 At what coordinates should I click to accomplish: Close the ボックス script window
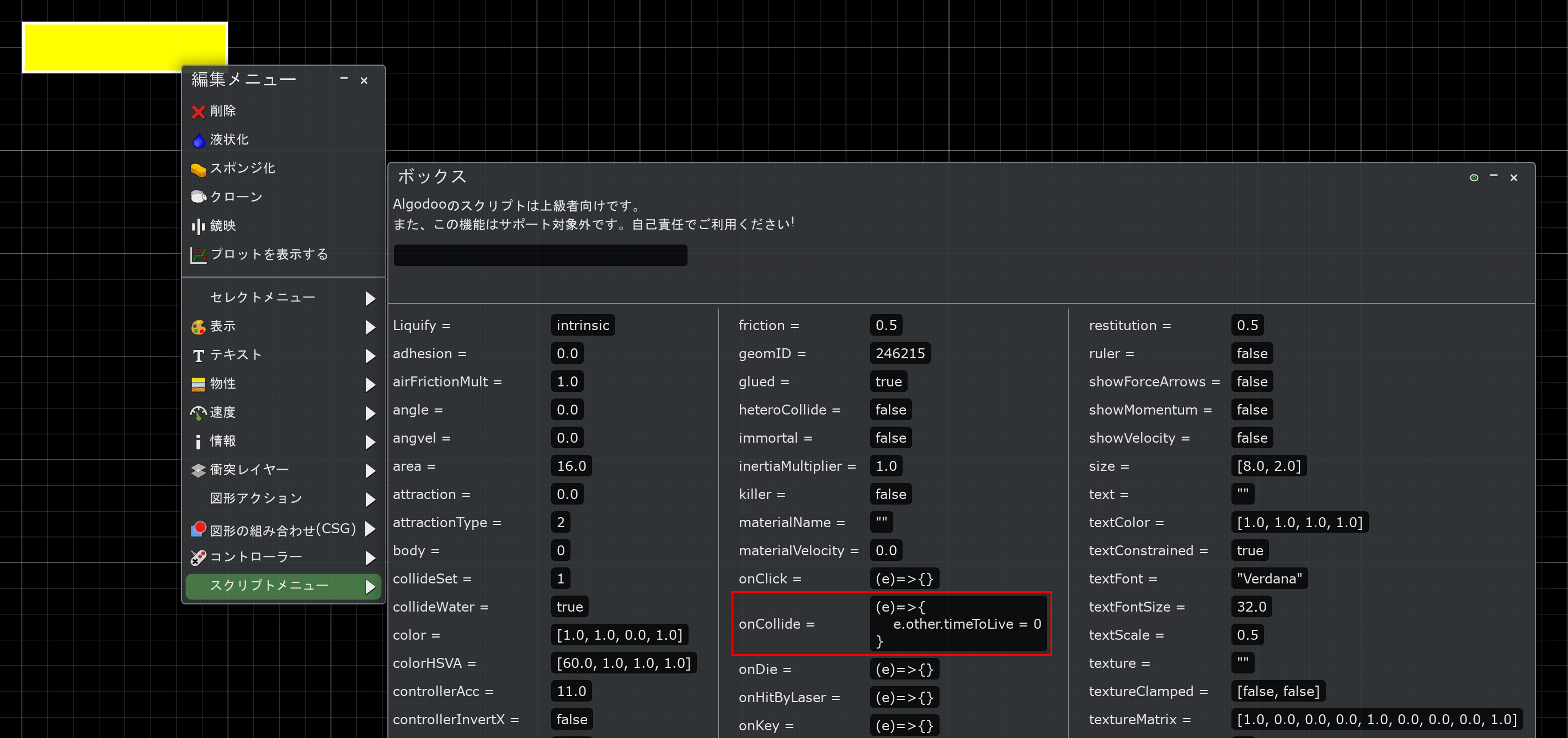[x=1514, y=178]
